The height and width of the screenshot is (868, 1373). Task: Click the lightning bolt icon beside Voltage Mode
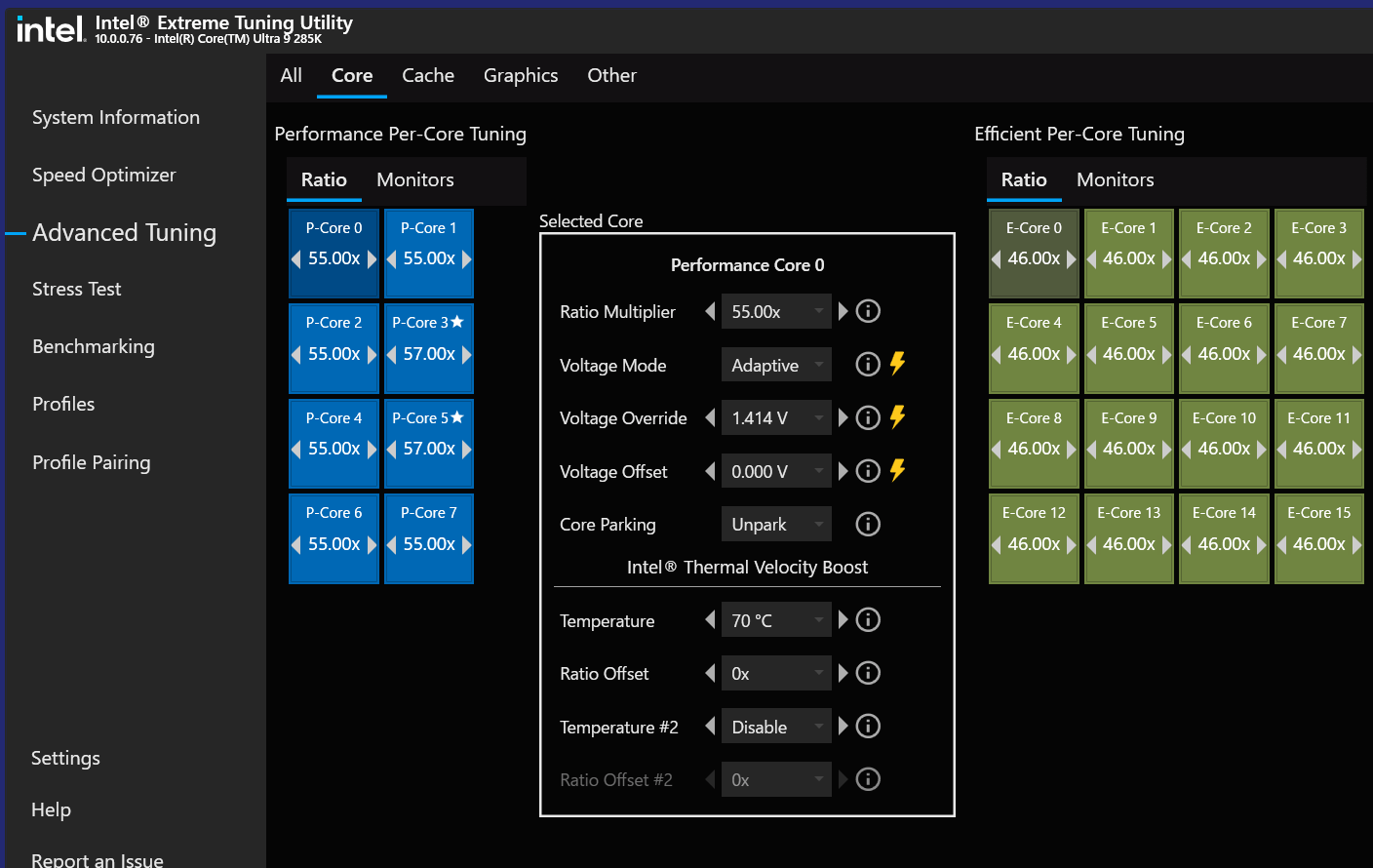click(897, 364)
